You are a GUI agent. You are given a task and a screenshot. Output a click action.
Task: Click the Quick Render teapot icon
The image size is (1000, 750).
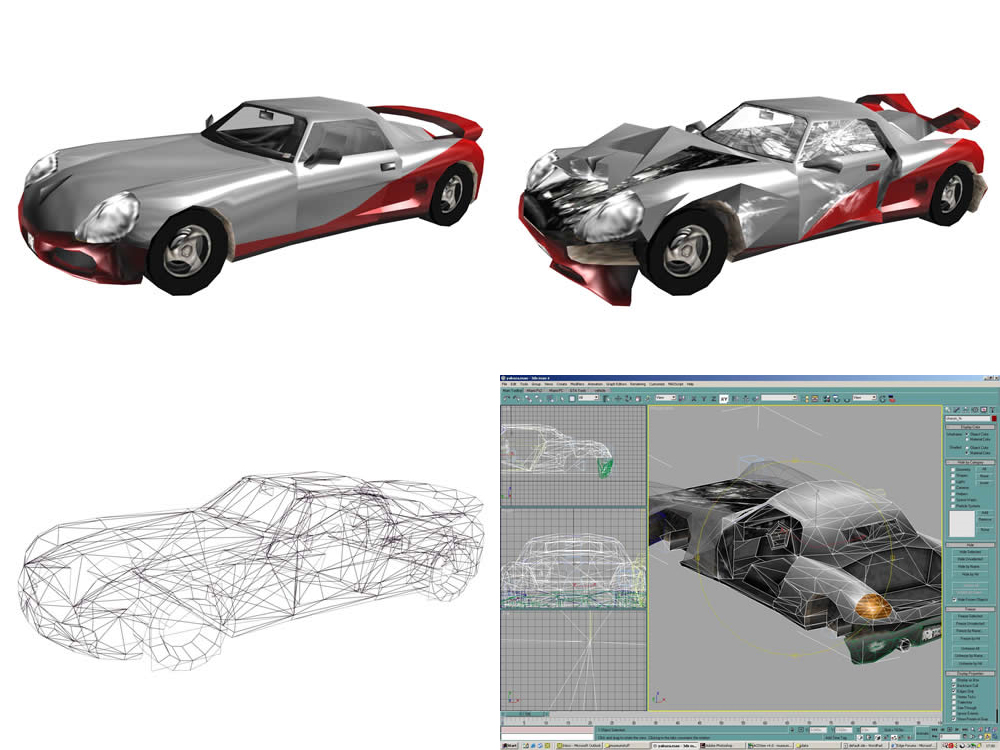[x=846, y=399]
